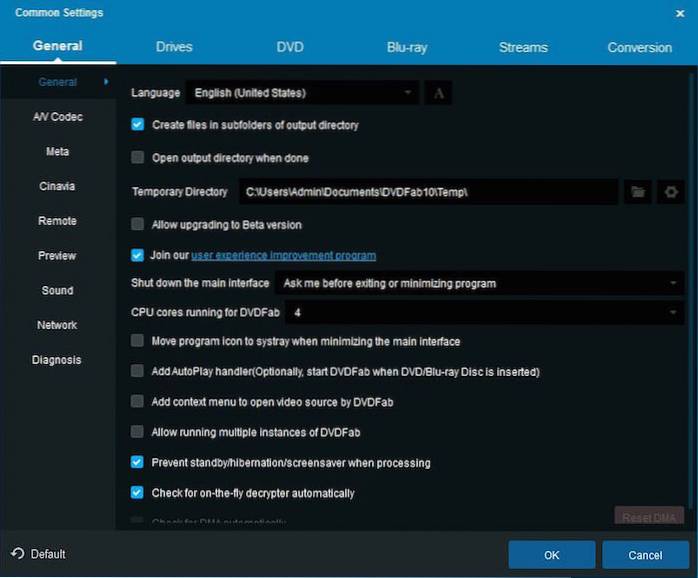Screen dimensions: 698x578
Task: Select A/V Codec in the sidebar
Action: point(57,117)
